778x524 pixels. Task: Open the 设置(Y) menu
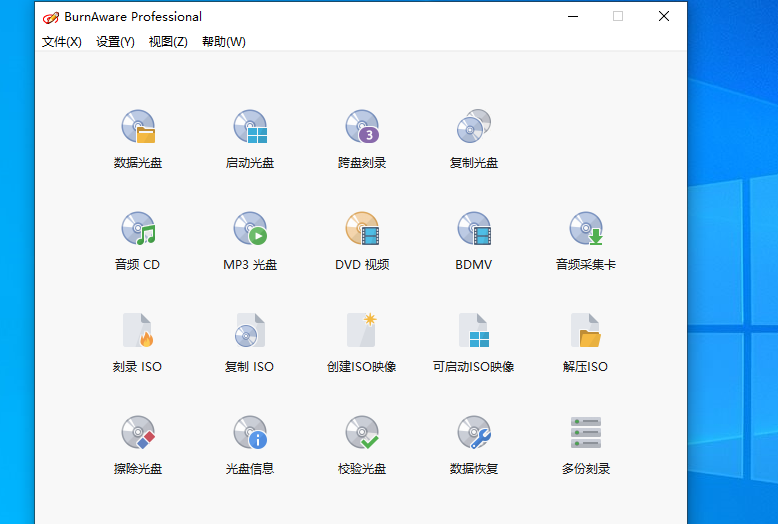point(115,42)
